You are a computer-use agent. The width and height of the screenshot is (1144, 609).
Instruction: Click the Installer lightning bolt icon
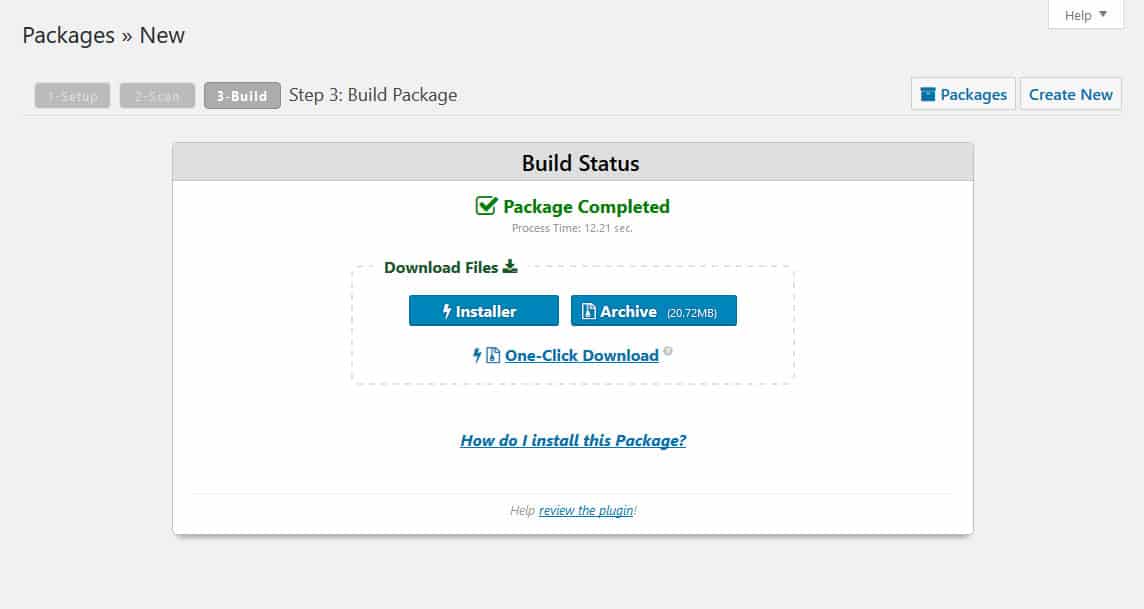click(447, 311)
